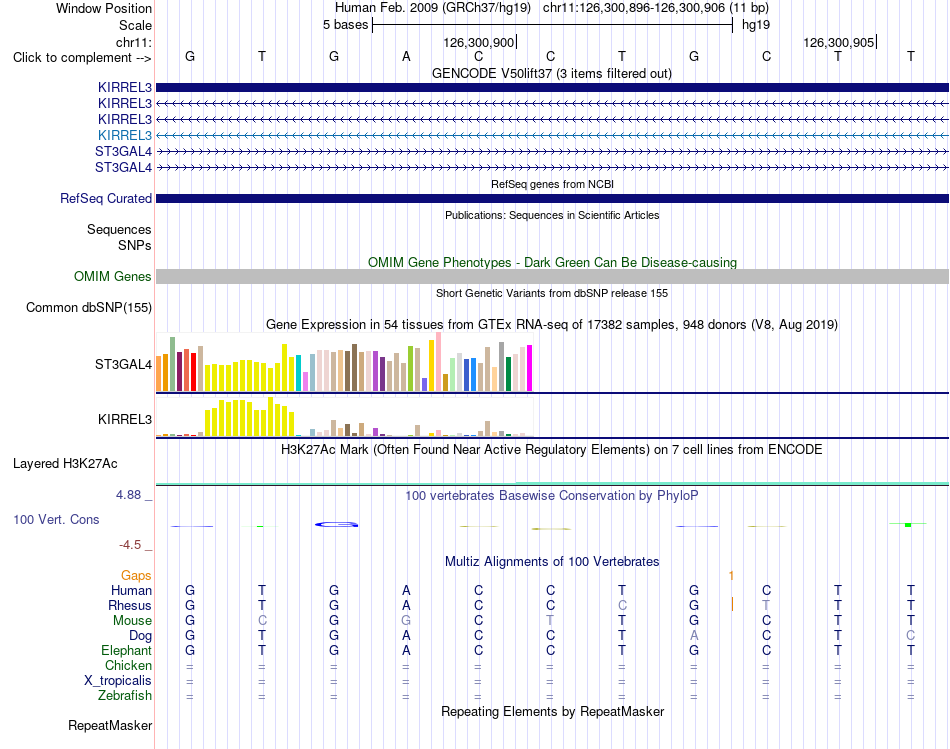Image resolution: width=950 pixels, height=749 pixels.
Task: Click the 126,300,905 position marker
Action: (x=840, y=42)
